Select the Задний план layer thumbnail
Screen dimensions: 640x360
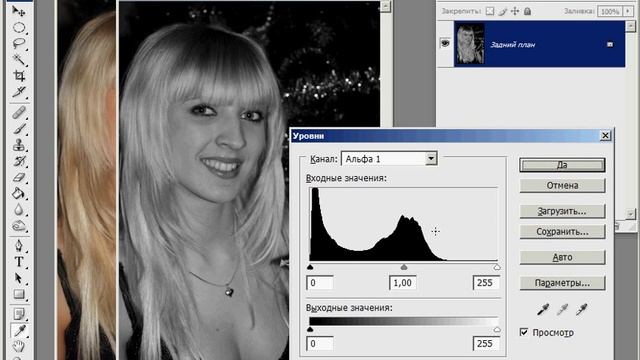pyautogui.click(x=470, y=44)
